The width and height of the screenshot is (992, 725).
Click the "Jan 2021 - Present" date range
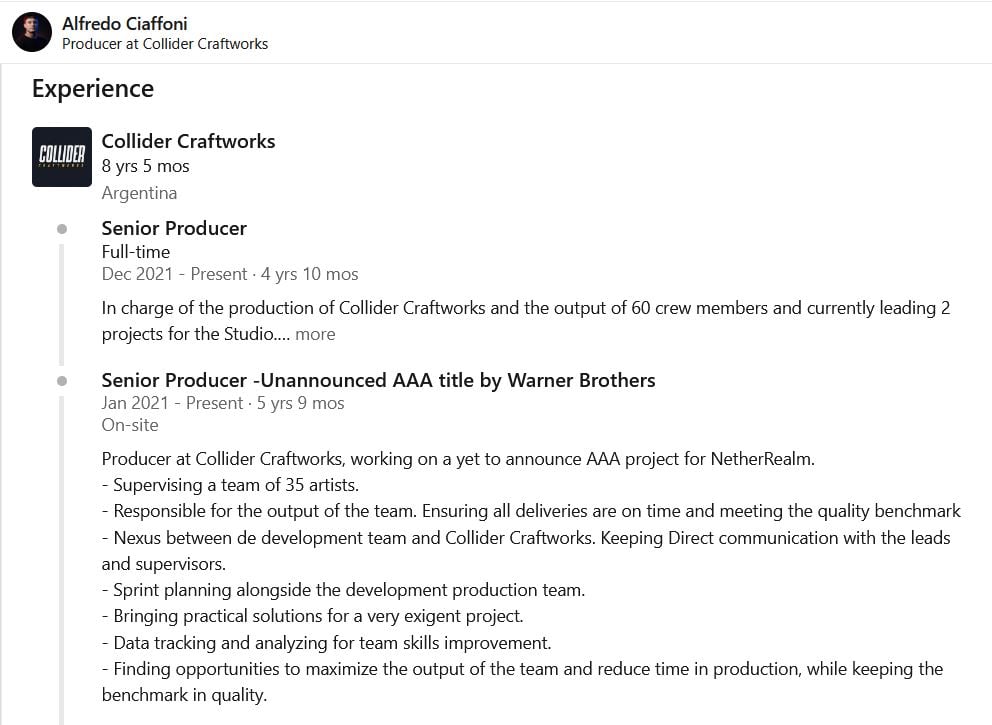[x=172, y=403]
